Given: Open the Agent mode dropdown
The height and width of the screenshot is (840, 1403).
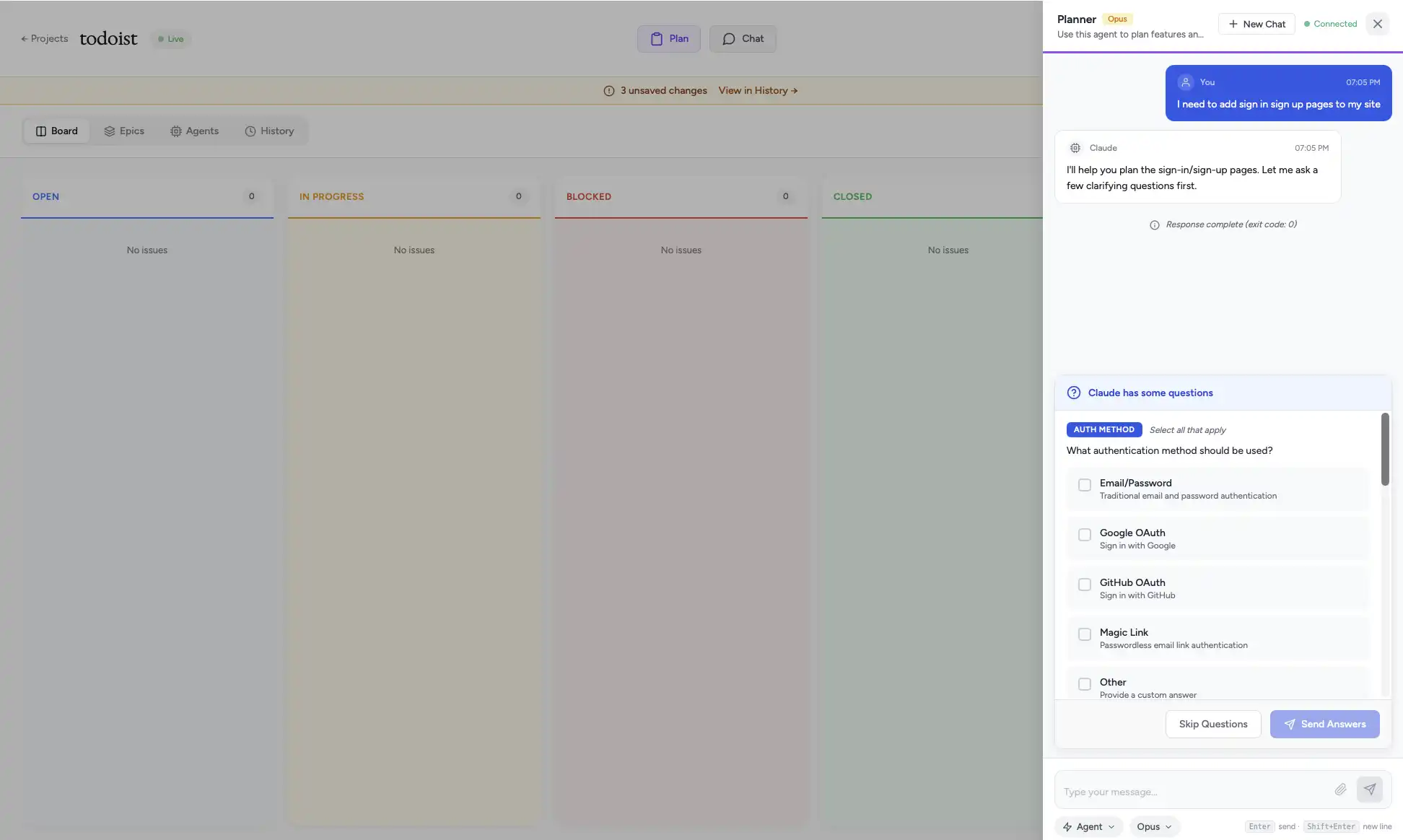Looking at the screenshot, I should pyautogui.click(x=1088, y=827).
